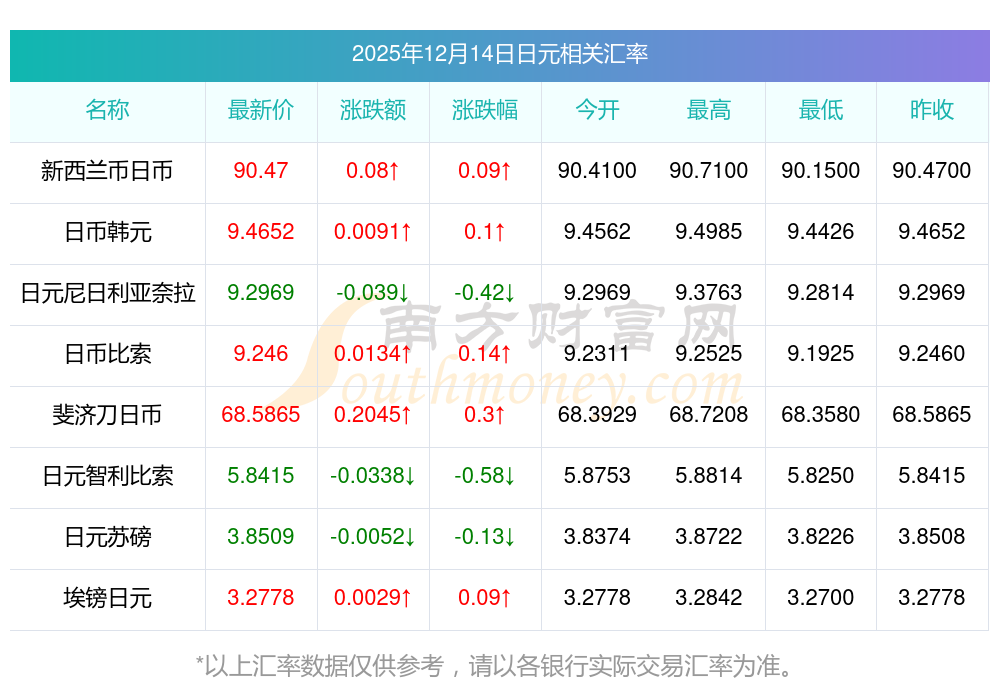Select the 新西兰币日币 row name
Screen dimensions: 1000x697
coord(107,171)
